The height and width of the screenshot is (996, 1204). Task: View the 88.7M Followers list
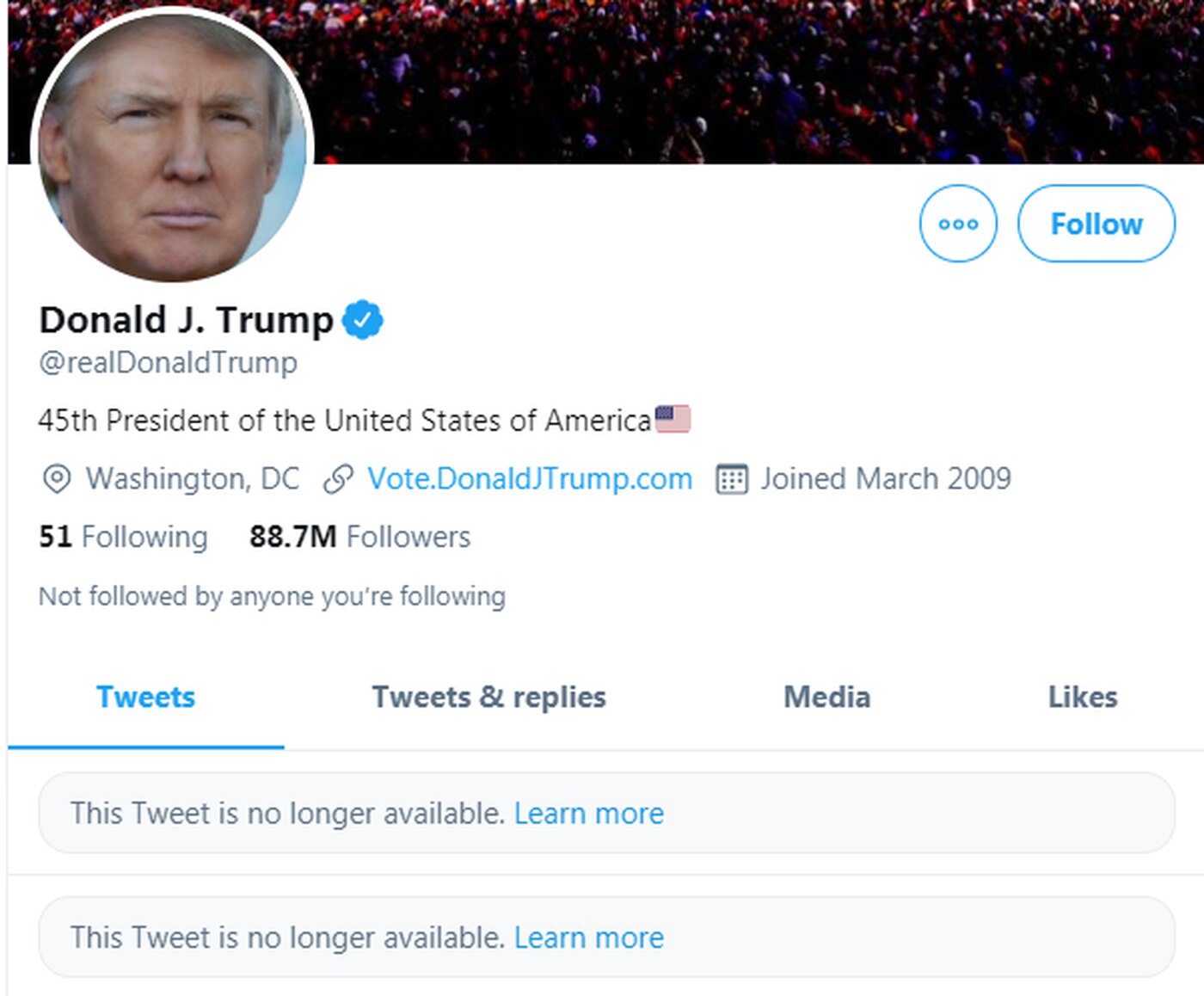point(359,537)
